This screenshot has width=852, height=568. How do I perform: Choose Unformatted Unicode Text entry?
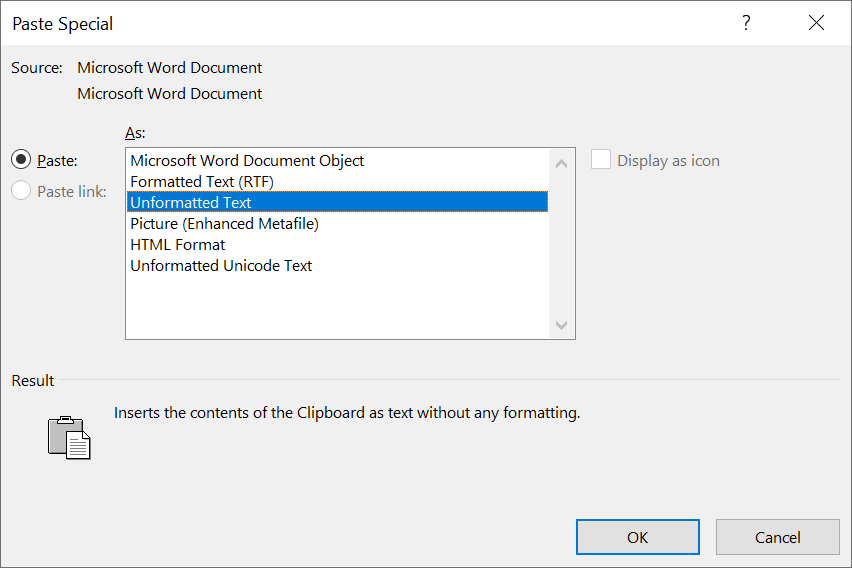(x=337, y=266)
